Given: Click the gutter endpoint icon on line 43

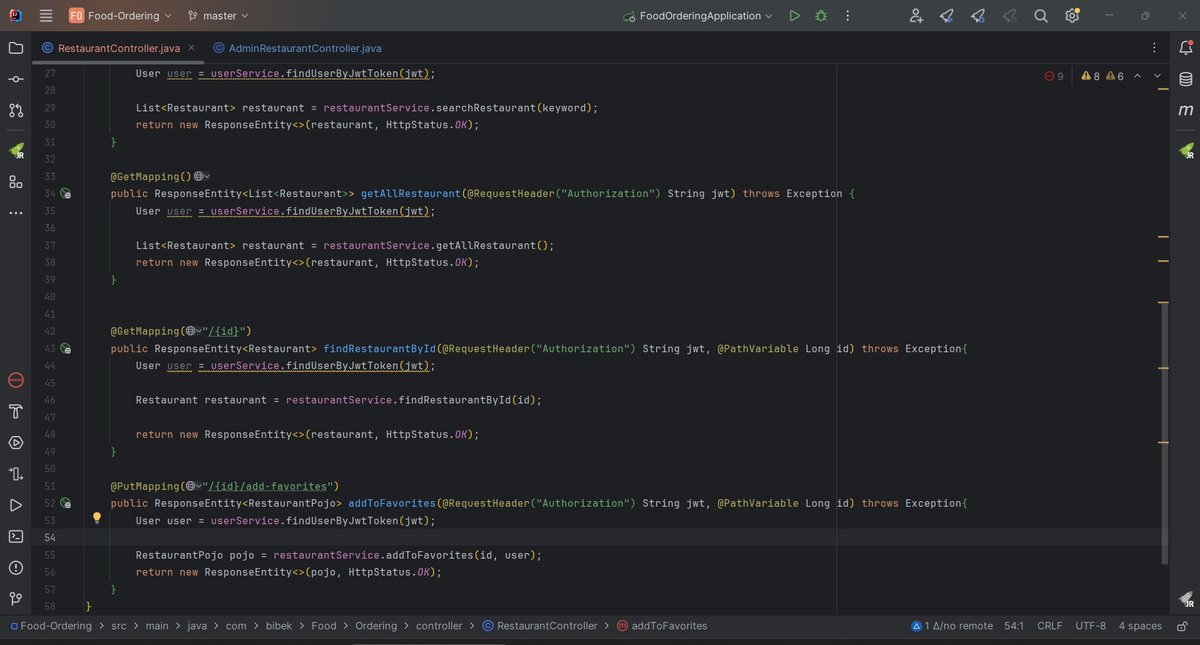Looking at the screenshot, I should [65, 349].
